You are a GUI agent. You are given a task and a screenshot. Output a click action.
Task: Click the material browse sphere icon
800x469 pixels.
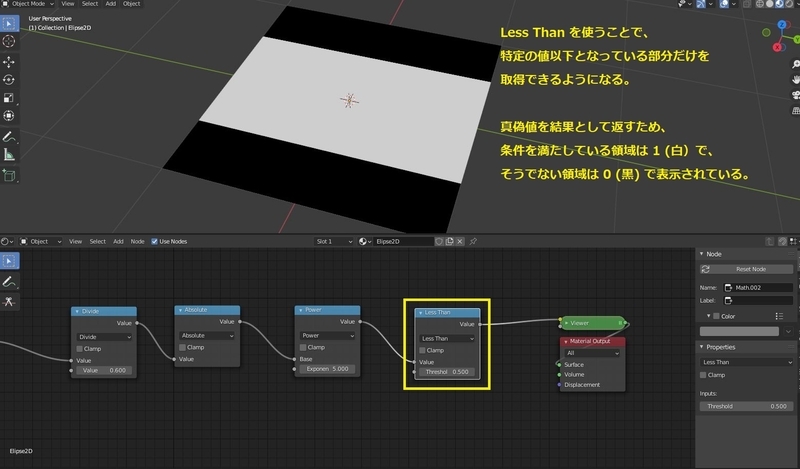tap(364, 241)
